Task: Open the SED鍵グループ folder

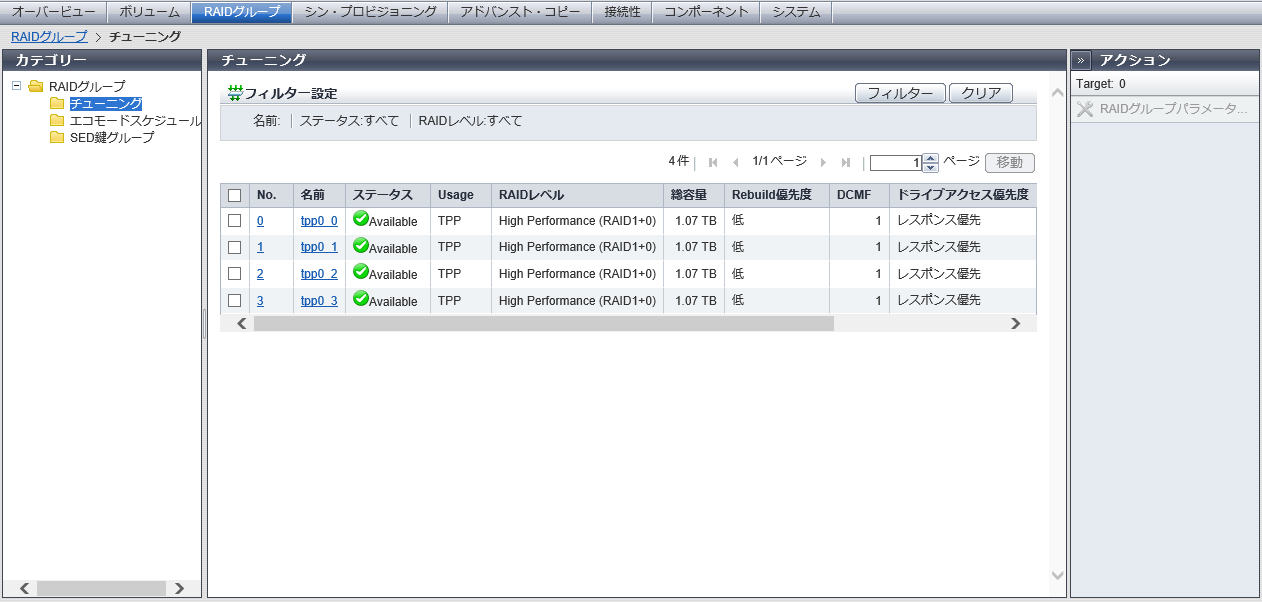Action: click(111, 137)
